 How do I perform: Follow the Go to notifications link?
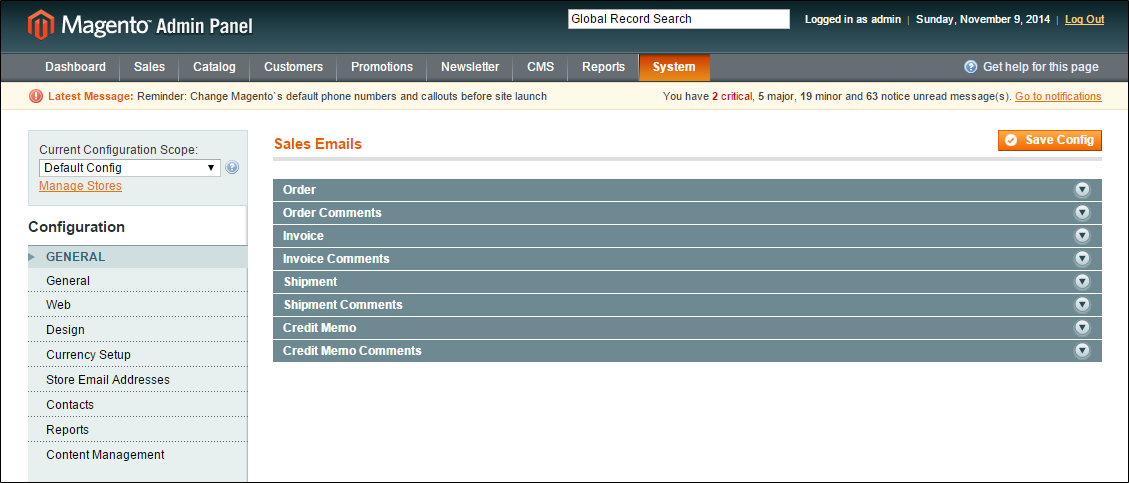click(x=1058, y=96)
